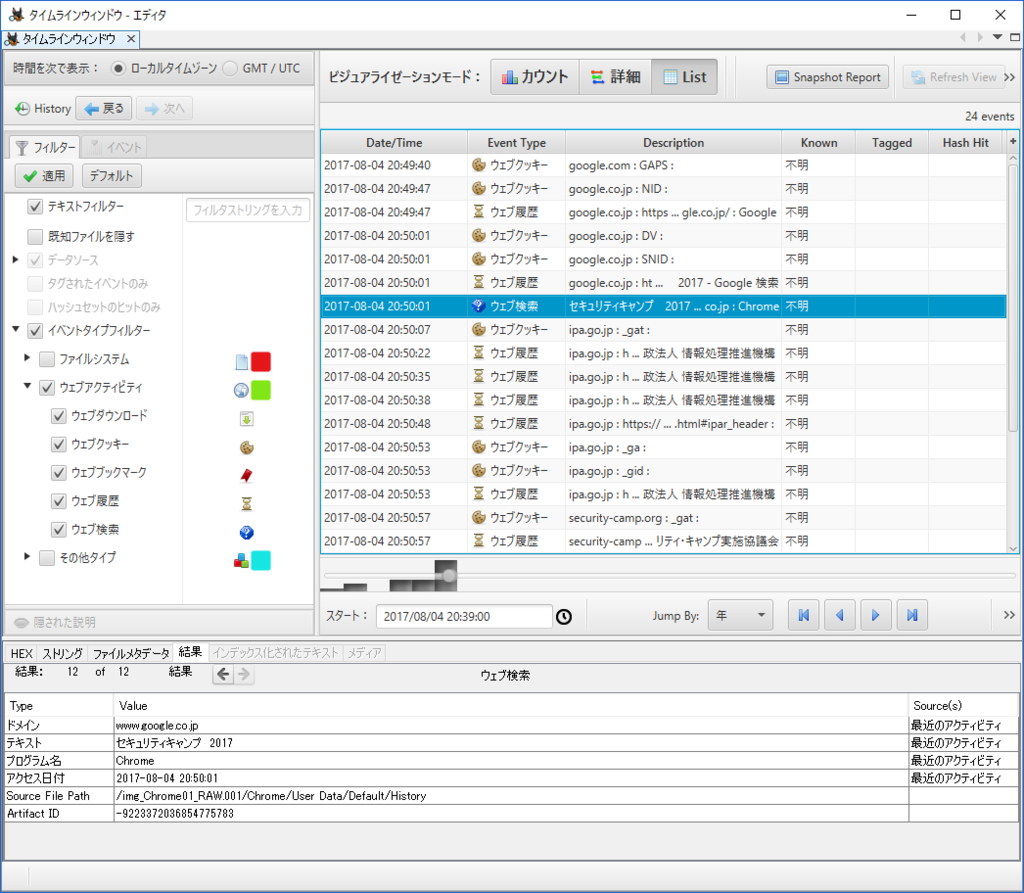The width and height of the screenshot is (1024, 893).
Task: Step timeline forward with right arrow
Action: pos(876,615)
